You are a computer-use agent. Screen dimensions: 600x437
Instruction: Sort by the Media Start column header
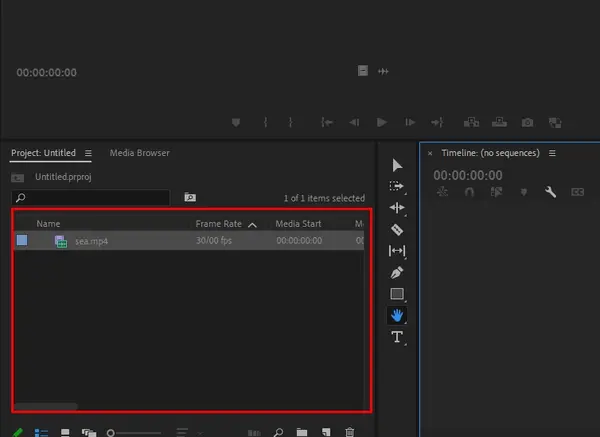[298, 223]
